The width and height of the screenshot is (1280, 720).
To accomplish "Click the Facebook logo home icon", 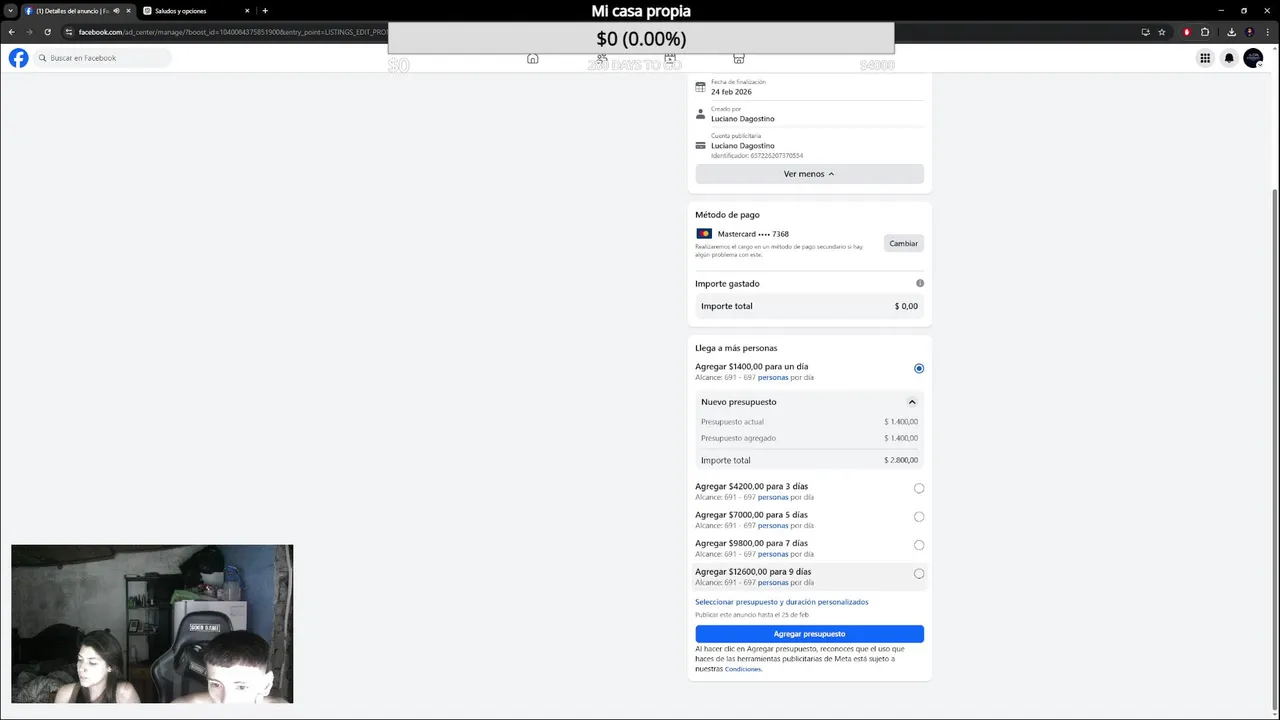I will tap(18, 58).
